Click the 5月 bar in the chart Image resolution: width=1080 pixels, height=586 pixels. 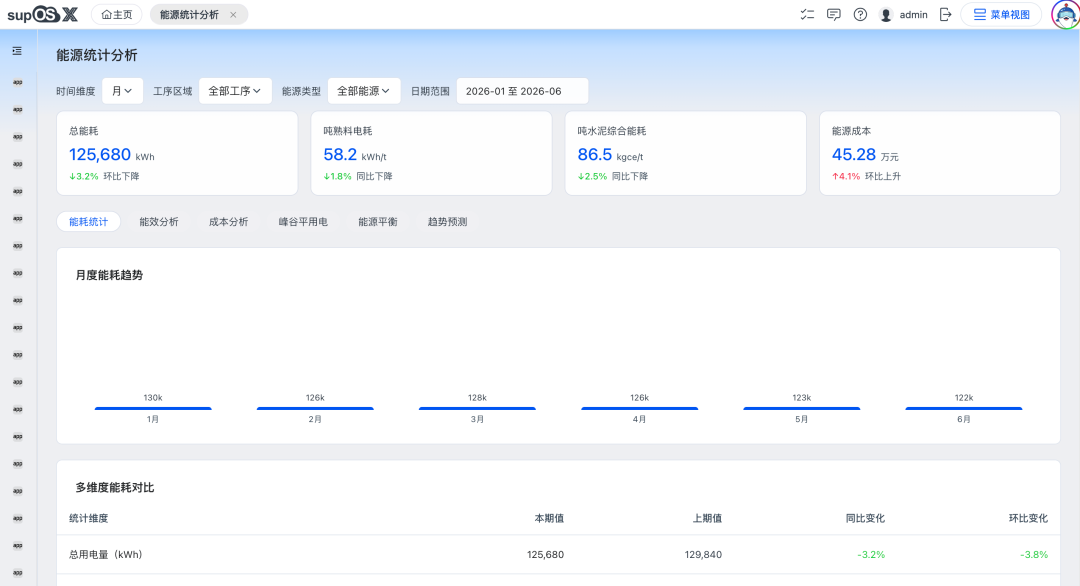pyautogui.click(x=802, y=408)
